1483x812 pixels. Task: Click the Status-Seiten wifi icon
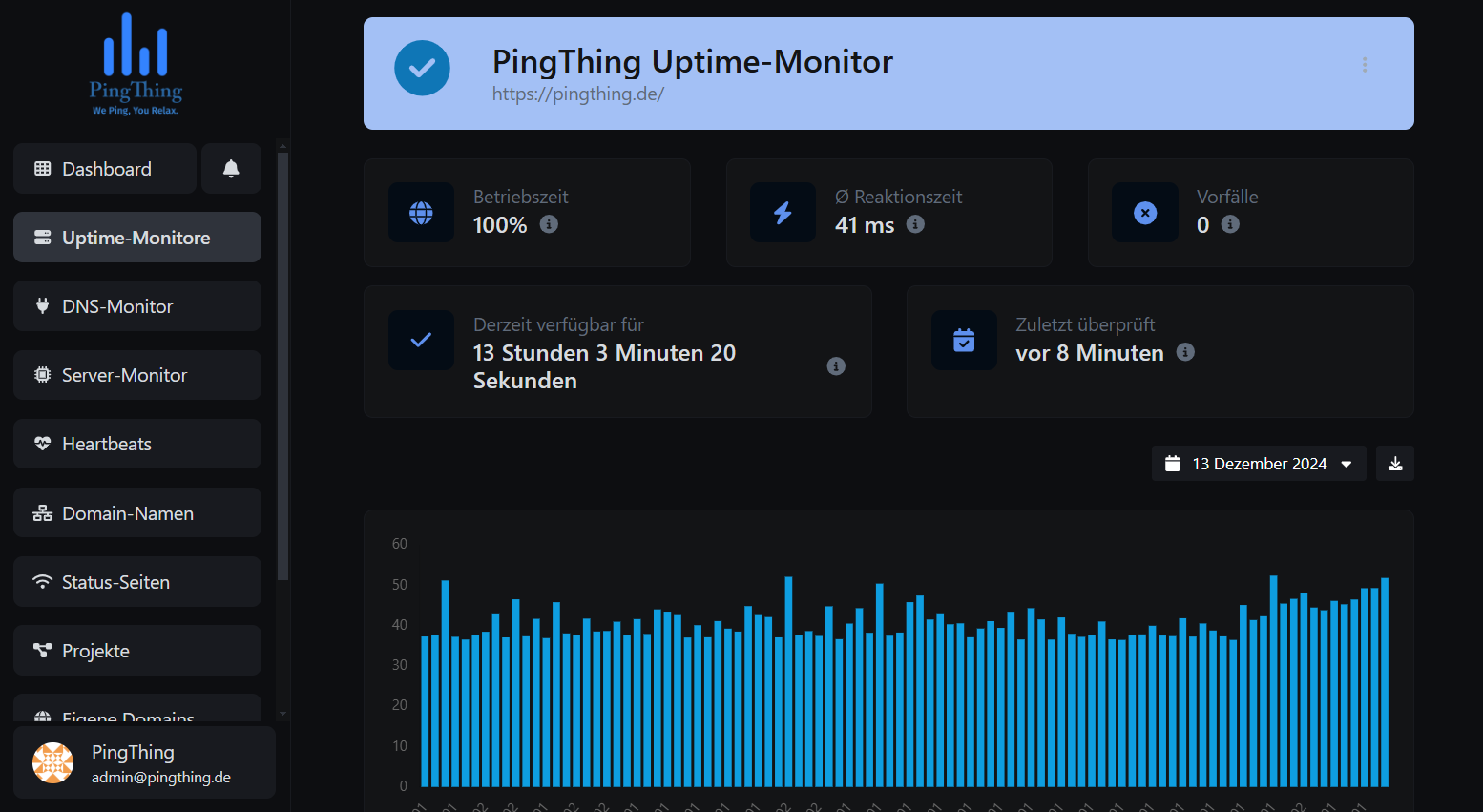[42, 582]
